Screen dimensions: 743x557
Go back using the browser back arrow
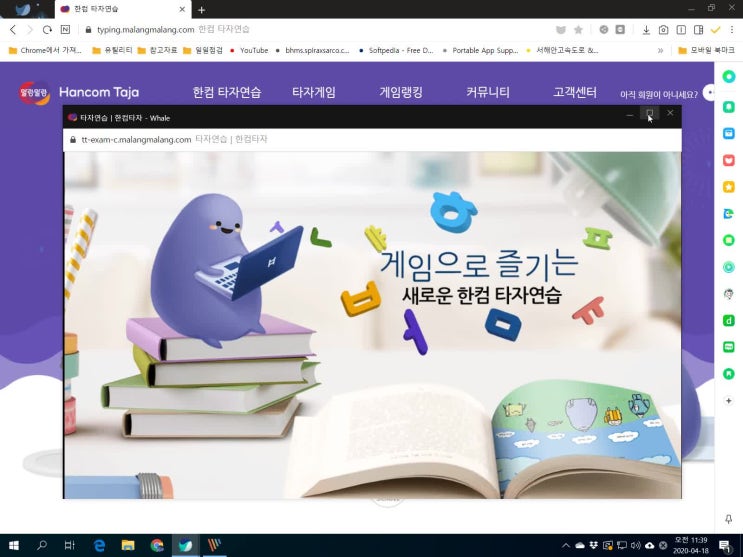[x=13, y=30]
